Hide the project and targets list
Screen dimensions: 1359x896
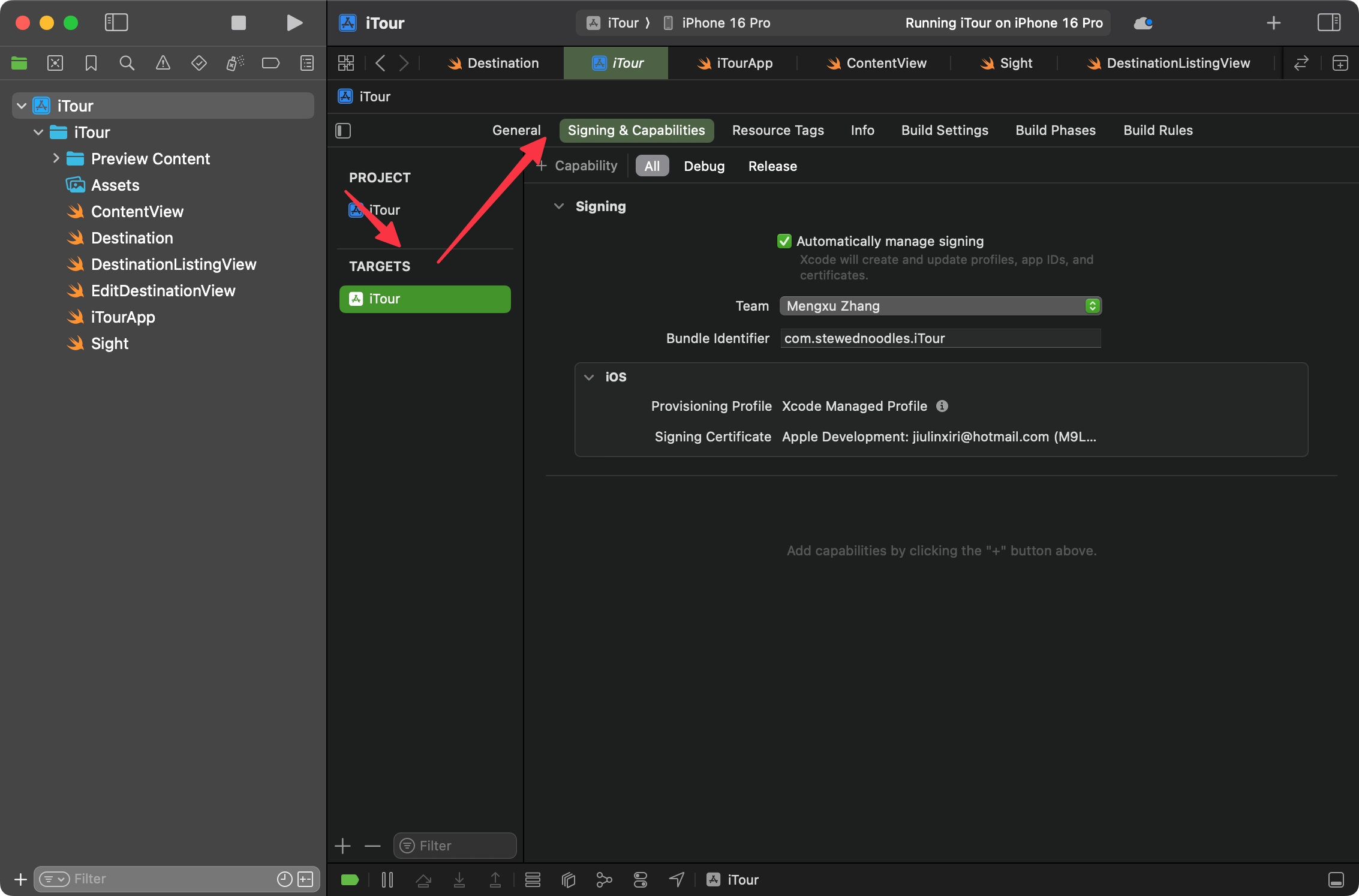pos(343,131)
